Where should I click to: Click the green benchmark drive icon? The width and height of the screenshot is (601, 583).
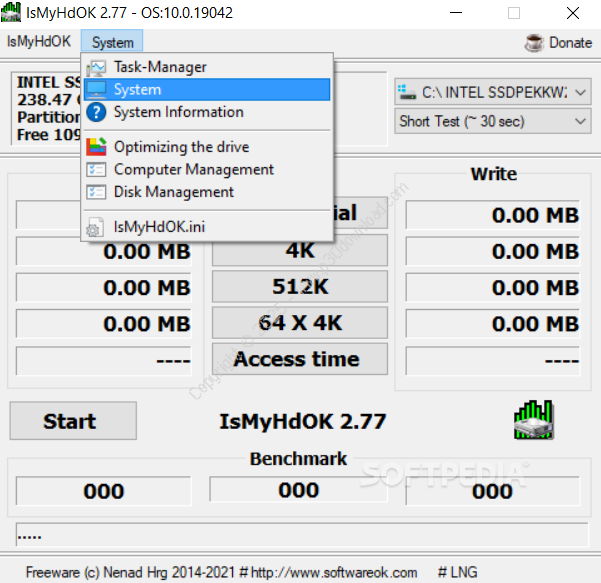(x=534, y=420)
